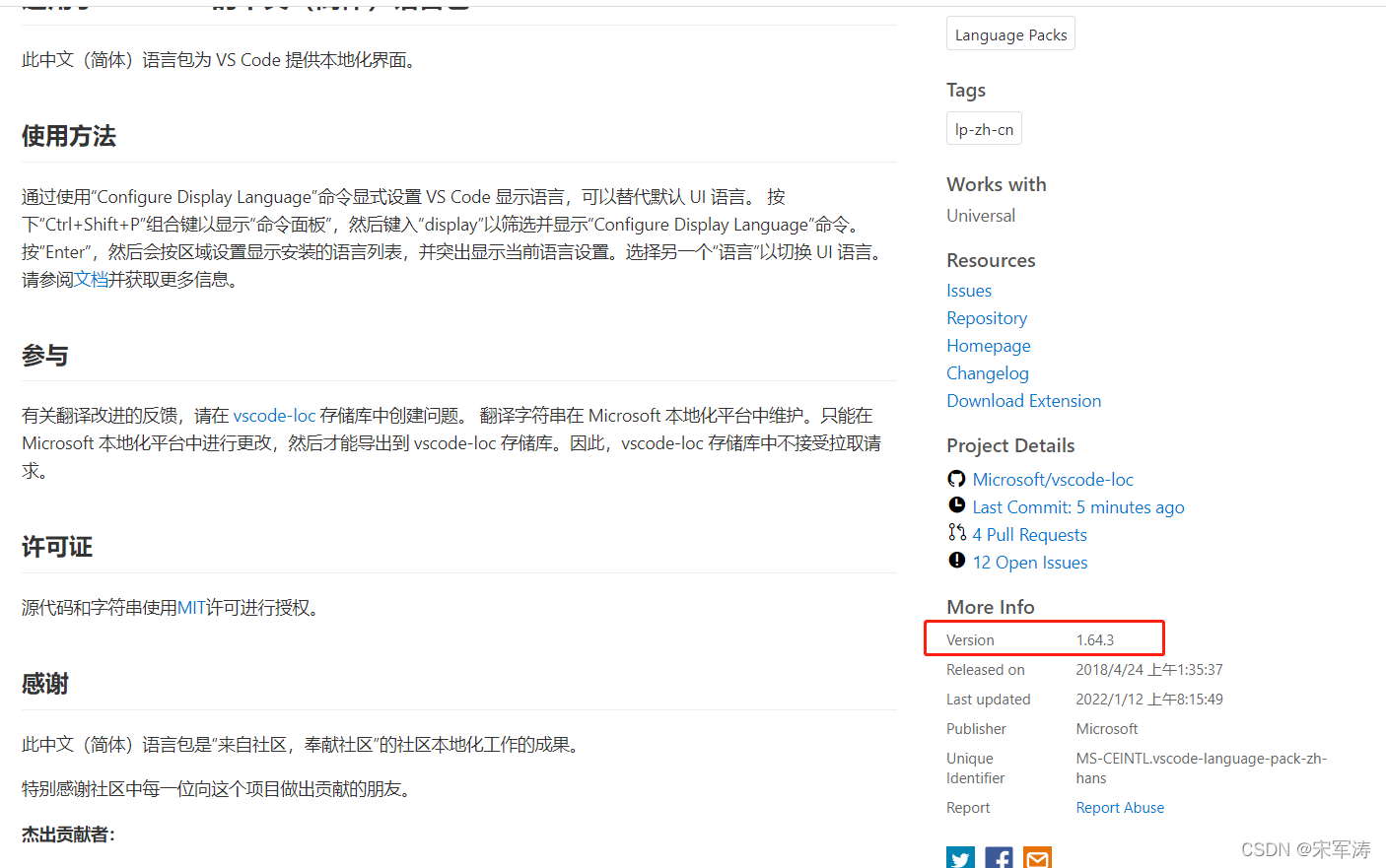Click the Works with heading
Screen dimensions: 1386x868
pos(997,184)
